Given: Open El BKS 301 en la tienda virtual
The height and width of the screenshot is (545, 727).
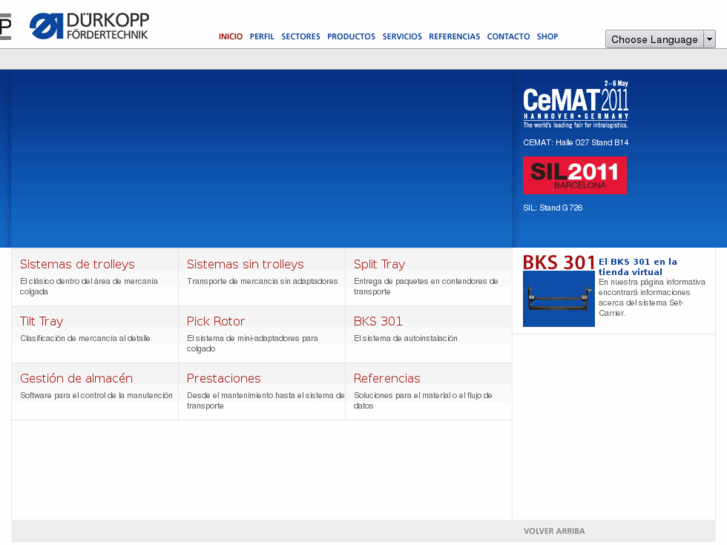Looking at the screenshot, I should coord(638,267).
